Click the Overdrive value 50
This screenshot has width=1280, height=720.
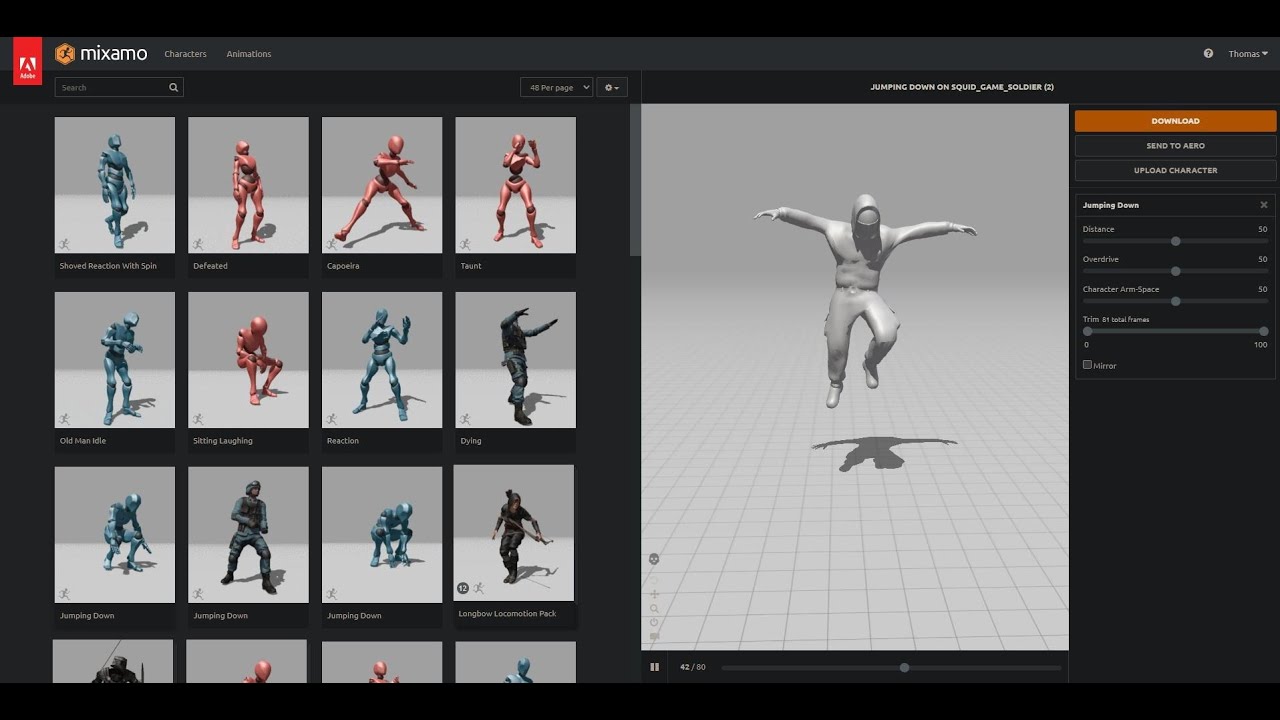pos(1263,259)
